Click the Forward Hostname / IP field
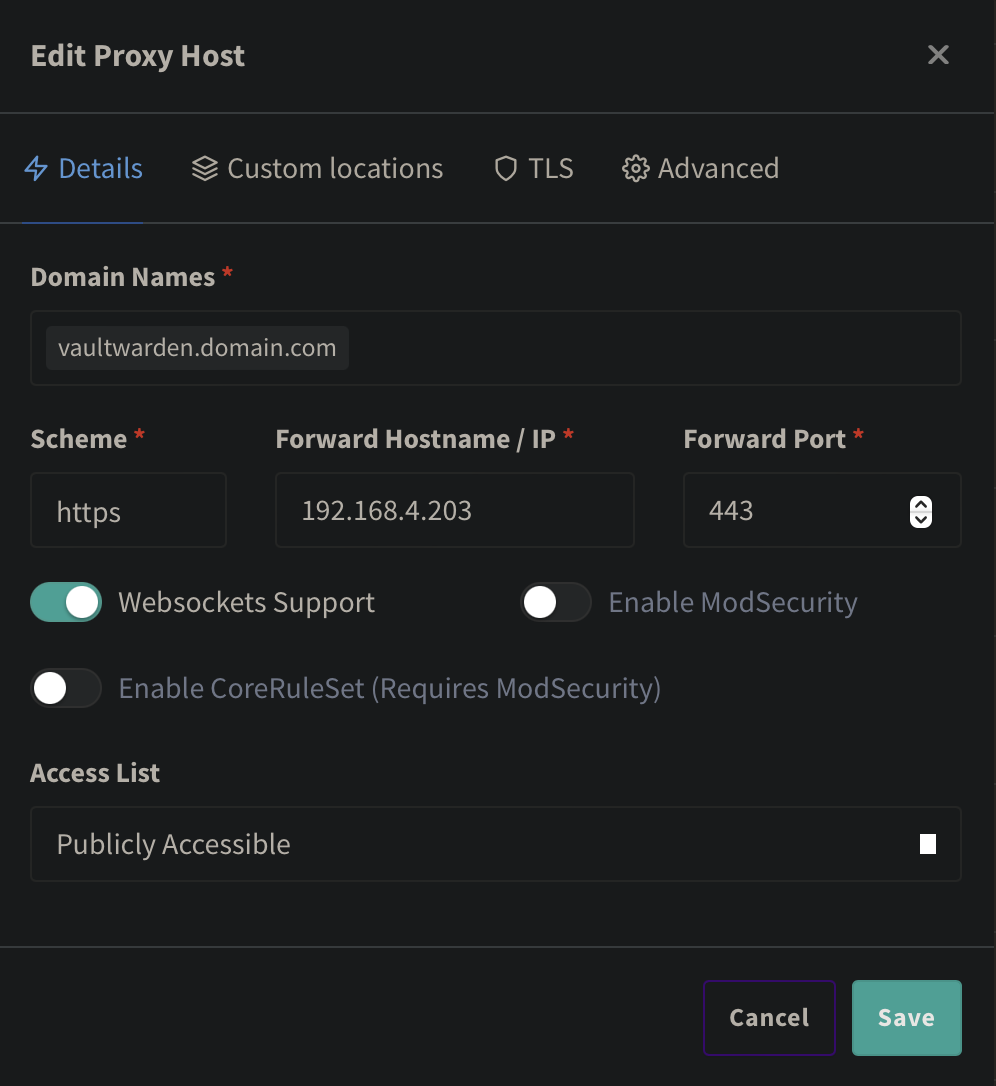Screen dimensions: 996x1086 454,511
